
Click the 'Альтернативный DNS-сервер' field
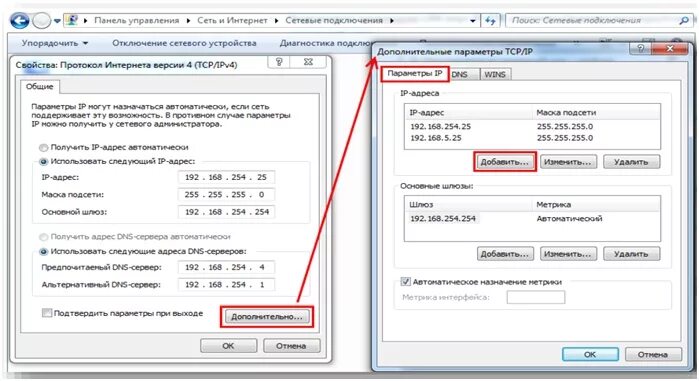226,285
